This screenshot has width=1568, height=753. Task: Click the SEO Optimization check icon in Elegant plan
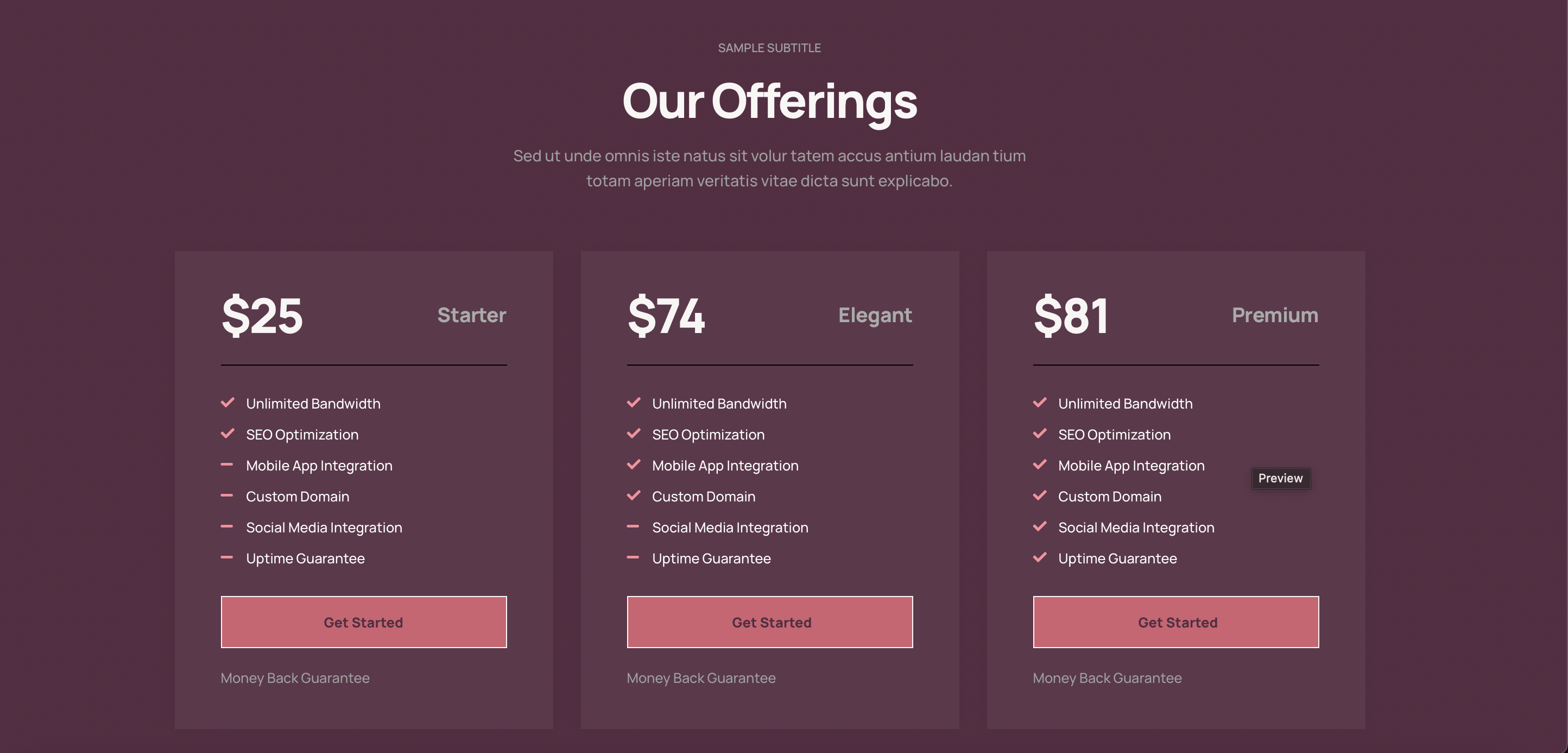click(634, 434)
